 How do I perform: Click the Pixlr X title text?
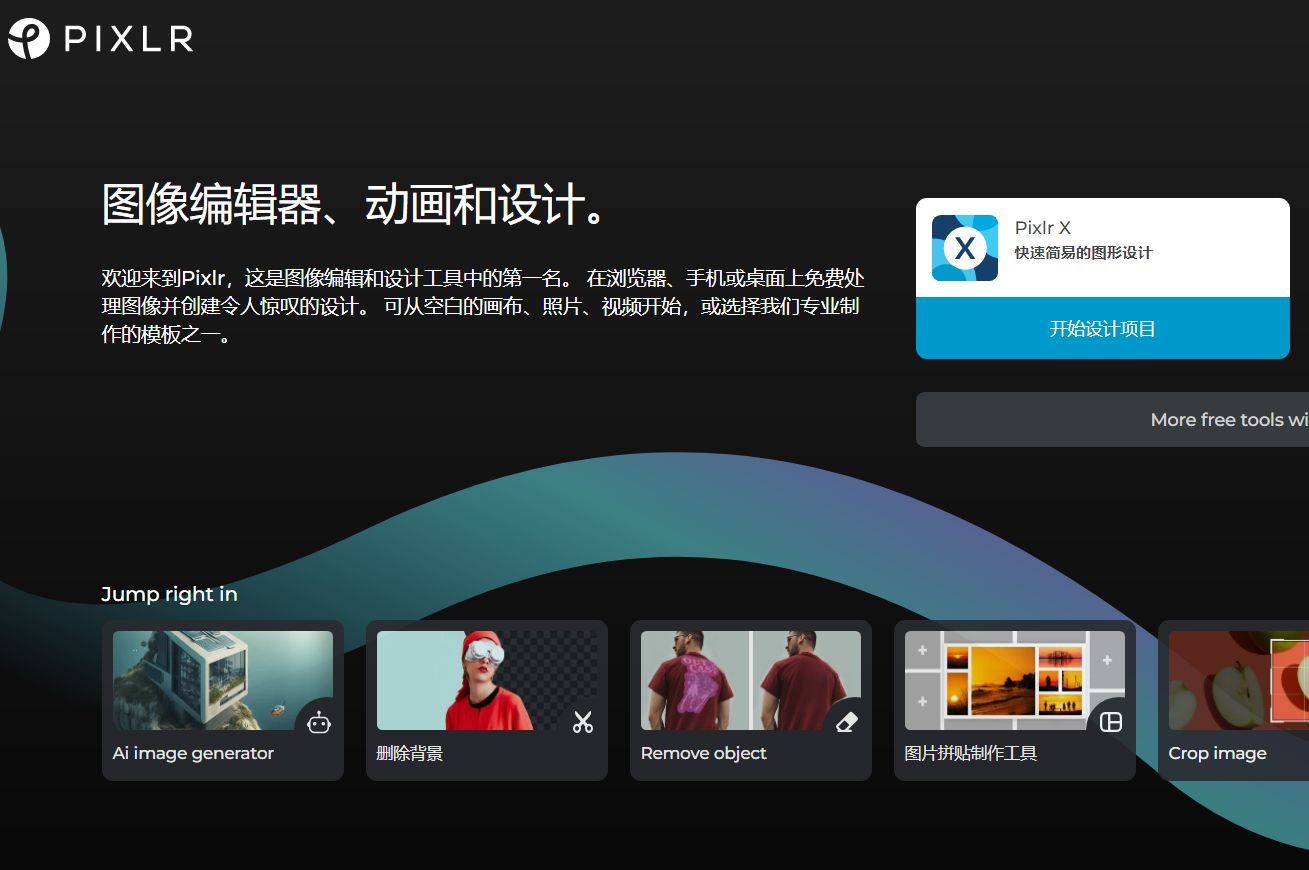[x=1042, y=228]
